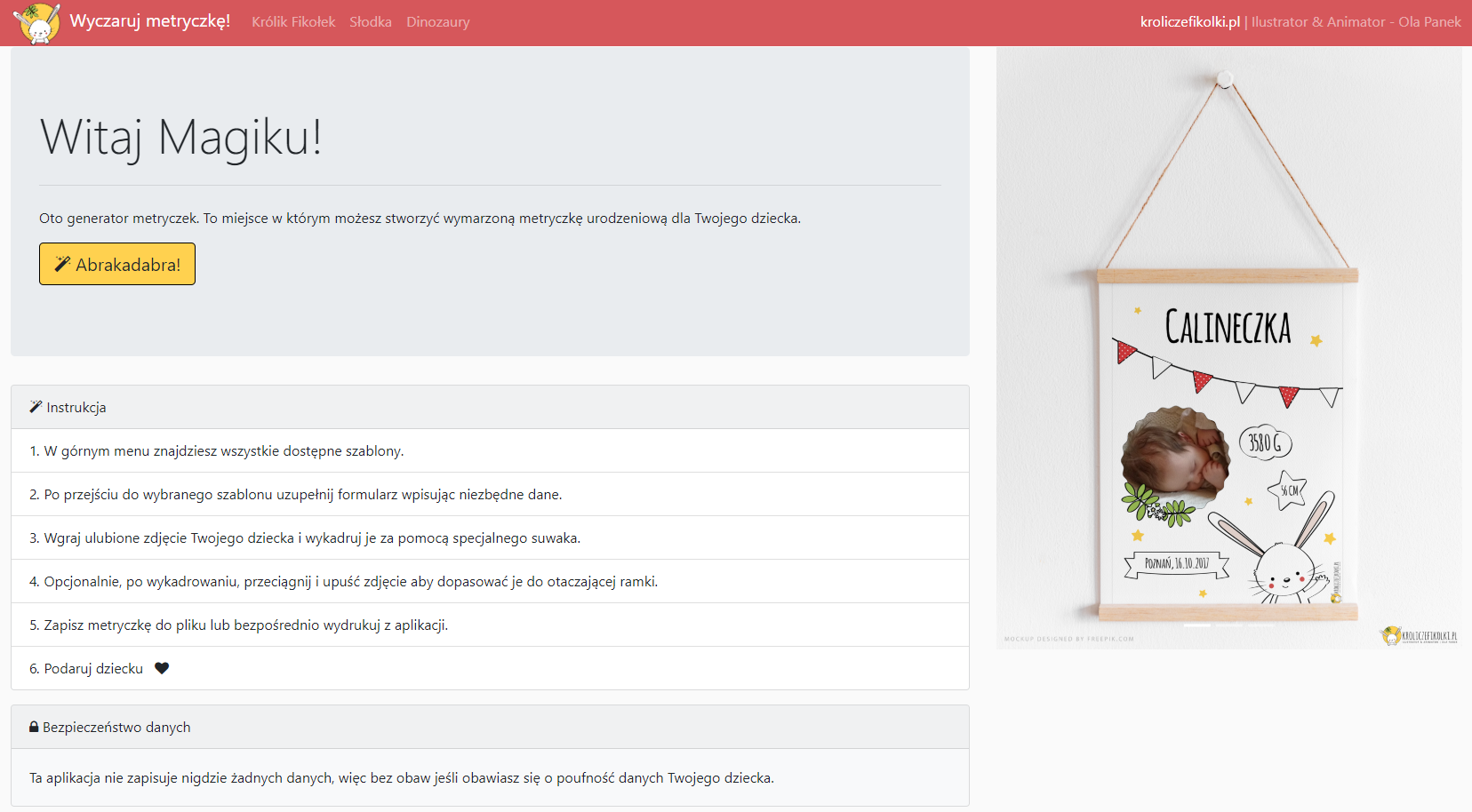Viewport: 1472px width, 812px height.
Task: Go to the Dinozaury template
Action: click(437, 22)
